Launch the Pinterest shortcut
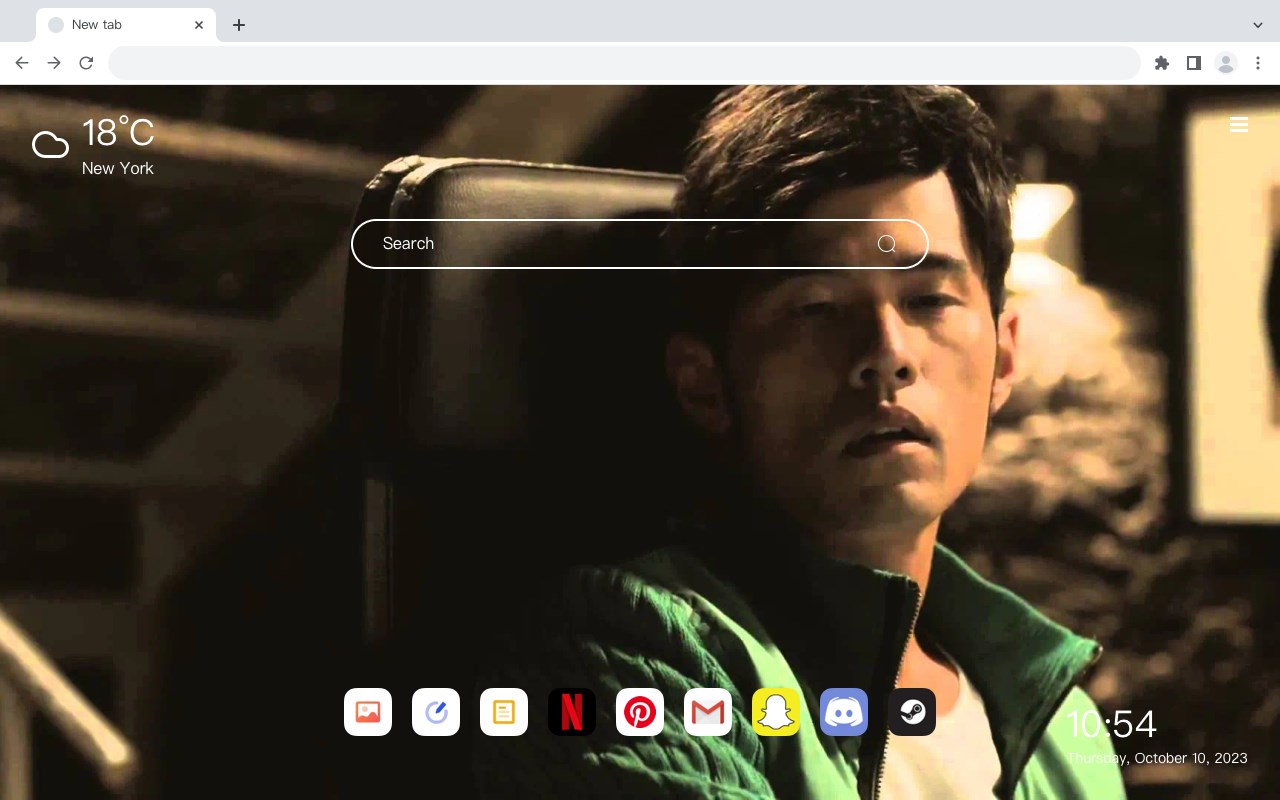The width and height of the screenshot is (1280, 800). (640, 712)
